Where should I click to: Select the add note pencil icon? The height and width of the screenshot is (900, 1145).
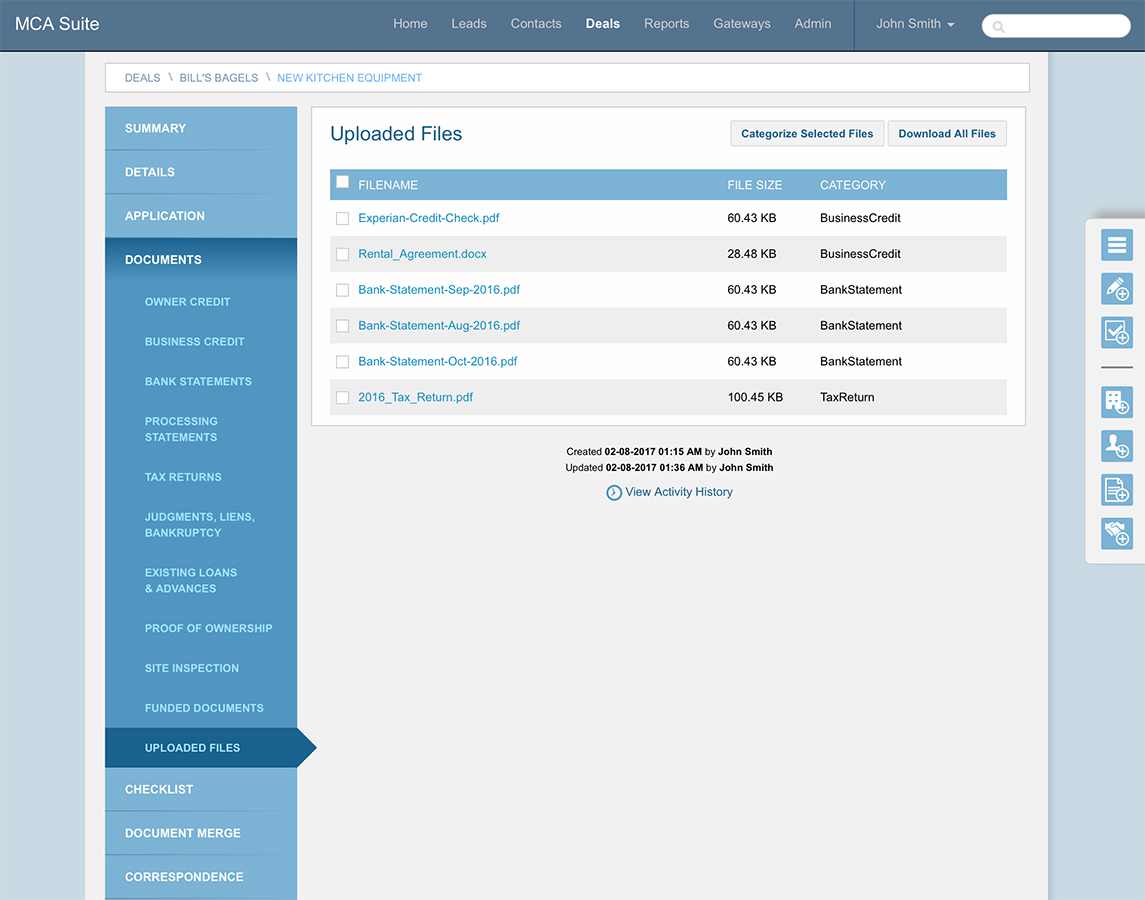[1116, 288]
